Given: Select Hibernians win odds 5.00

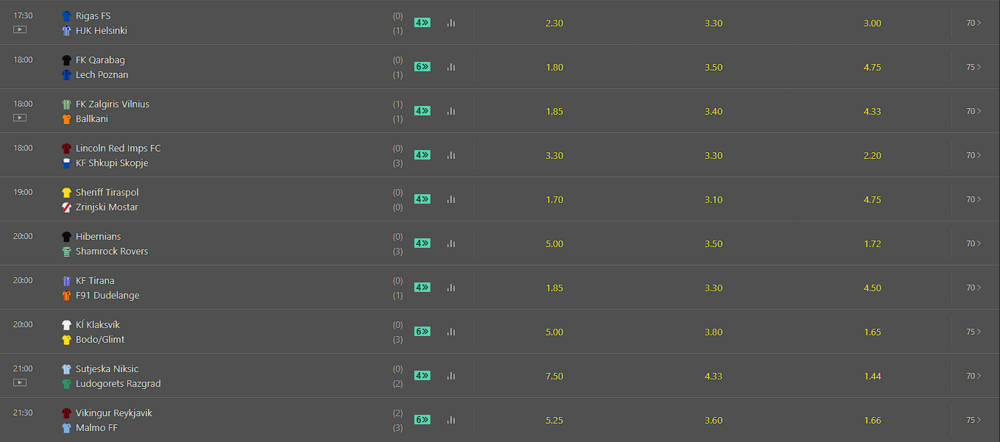Looking at the screenshot, I should tap(554, 243).
